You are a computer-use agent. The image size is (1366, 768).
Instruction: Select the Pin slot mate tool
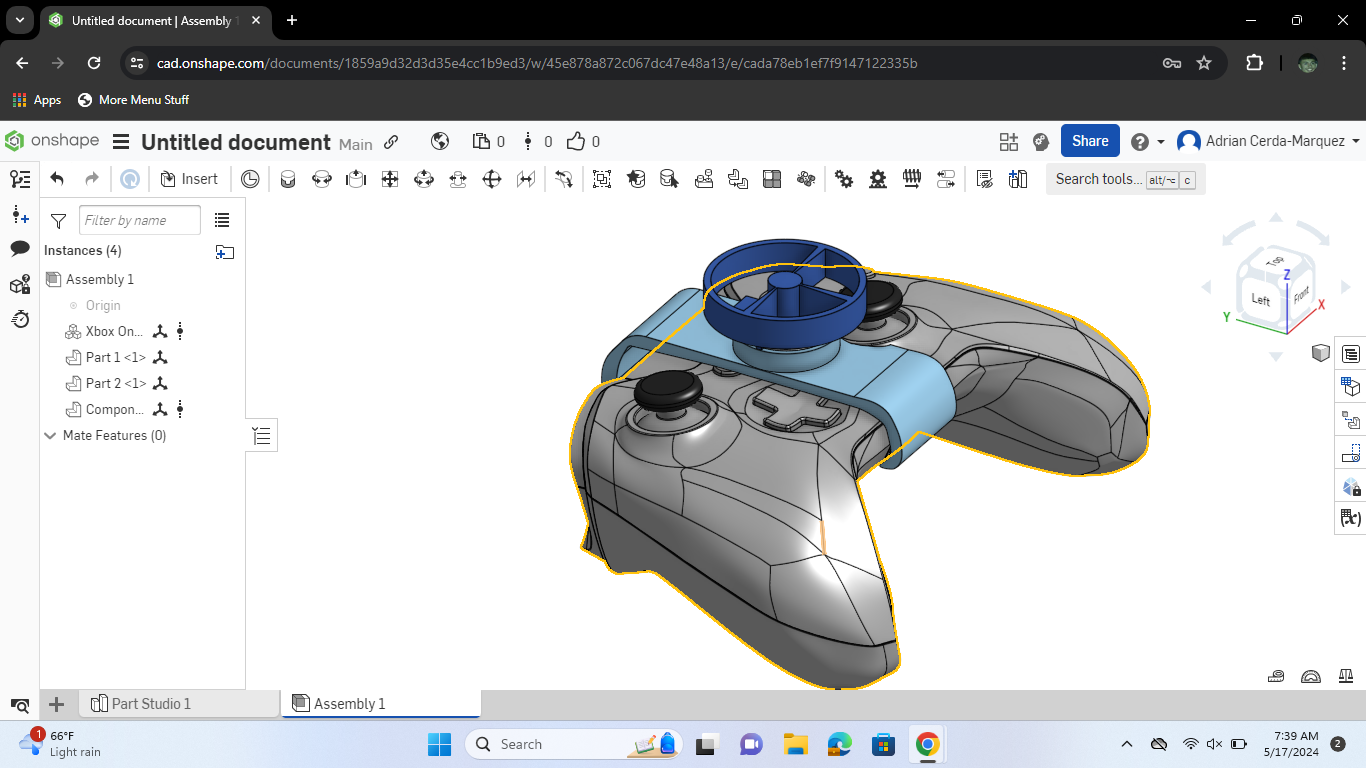[x=458, y=179]
